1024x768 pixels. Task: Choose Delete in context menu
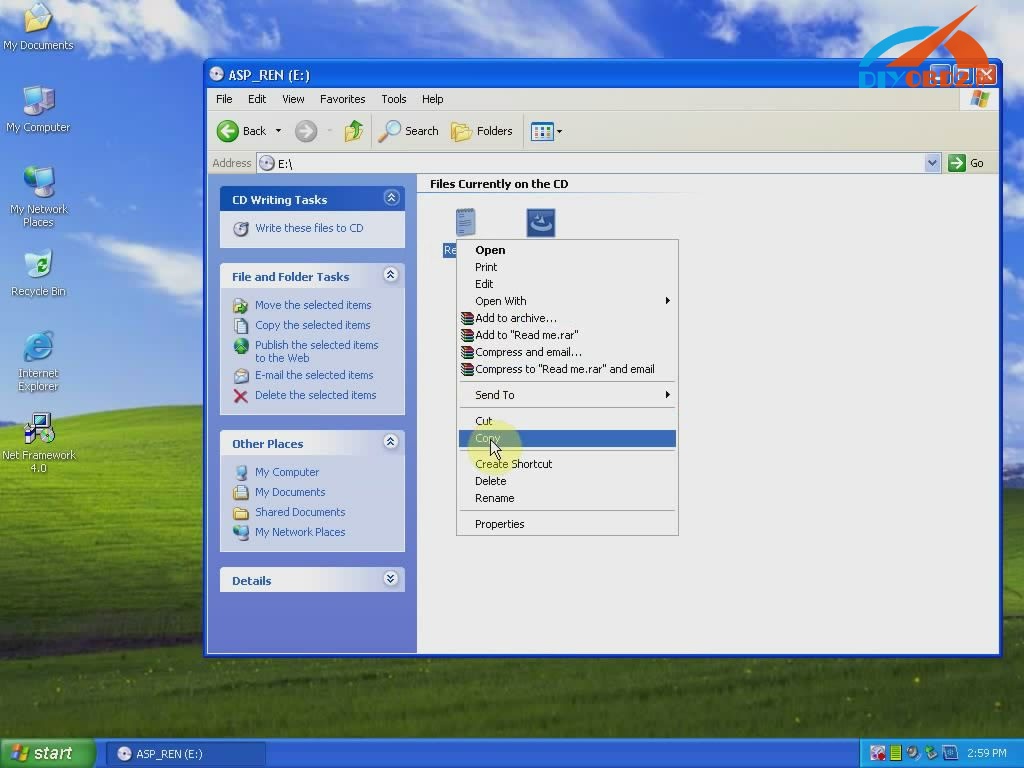(567, 481)
